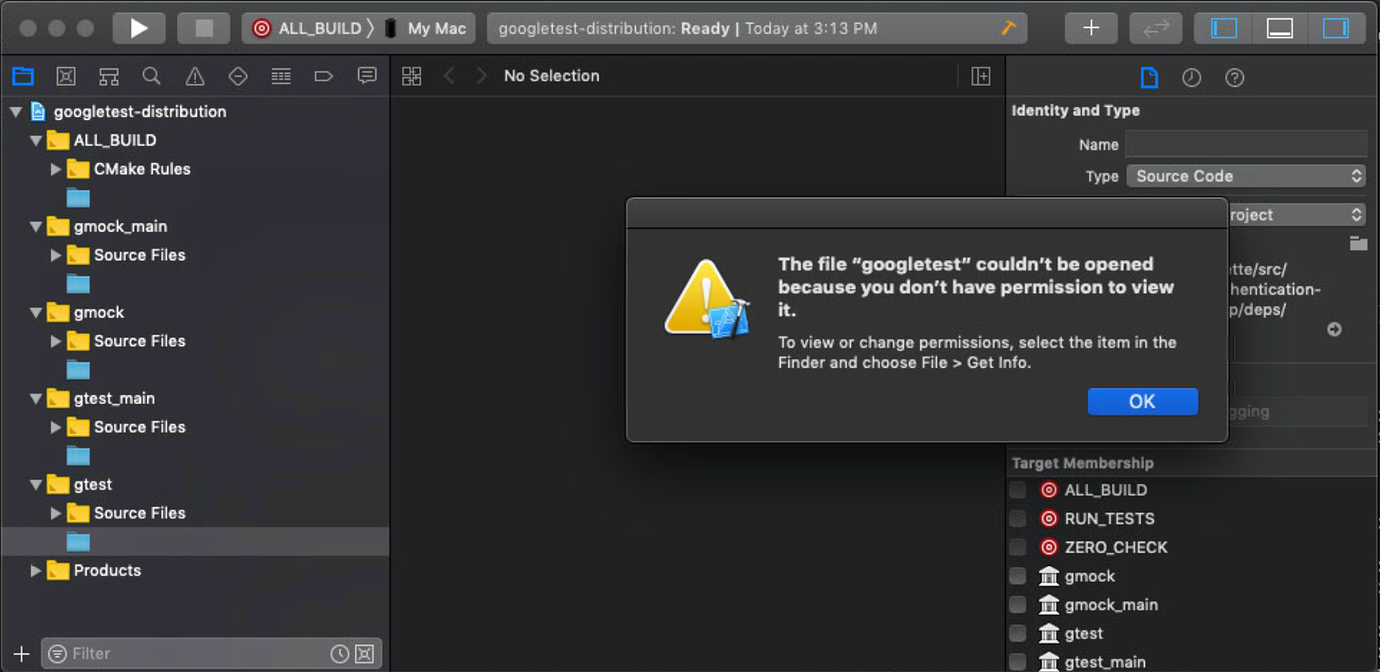The height and width of the screenshot is (672, 1380).
Task: Open the Find navigator magnifier
Action: tap(151, 76)
